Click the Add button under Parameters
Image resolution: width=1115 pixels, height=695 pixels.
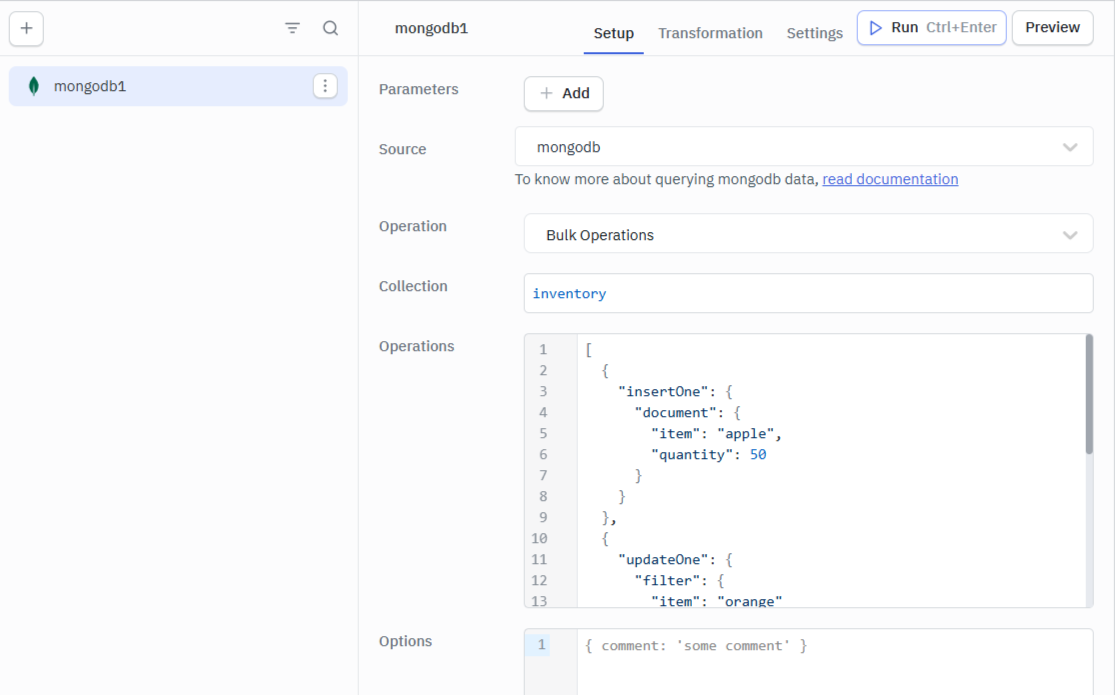[563, 93]
